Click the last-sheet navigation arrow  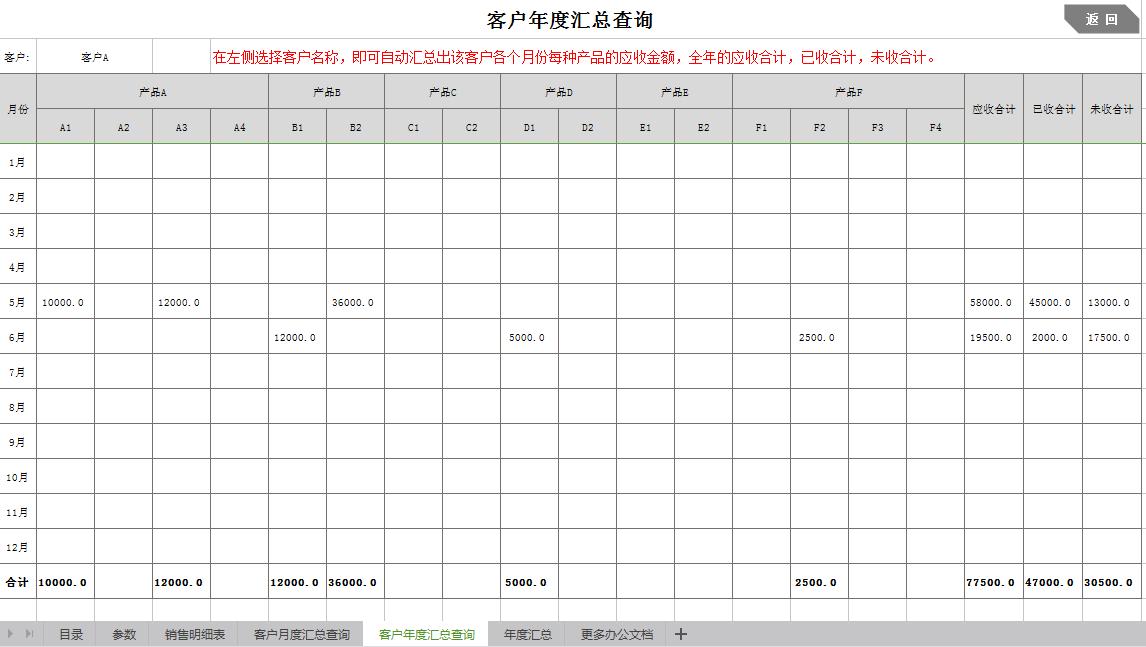[x=29, y=634]
